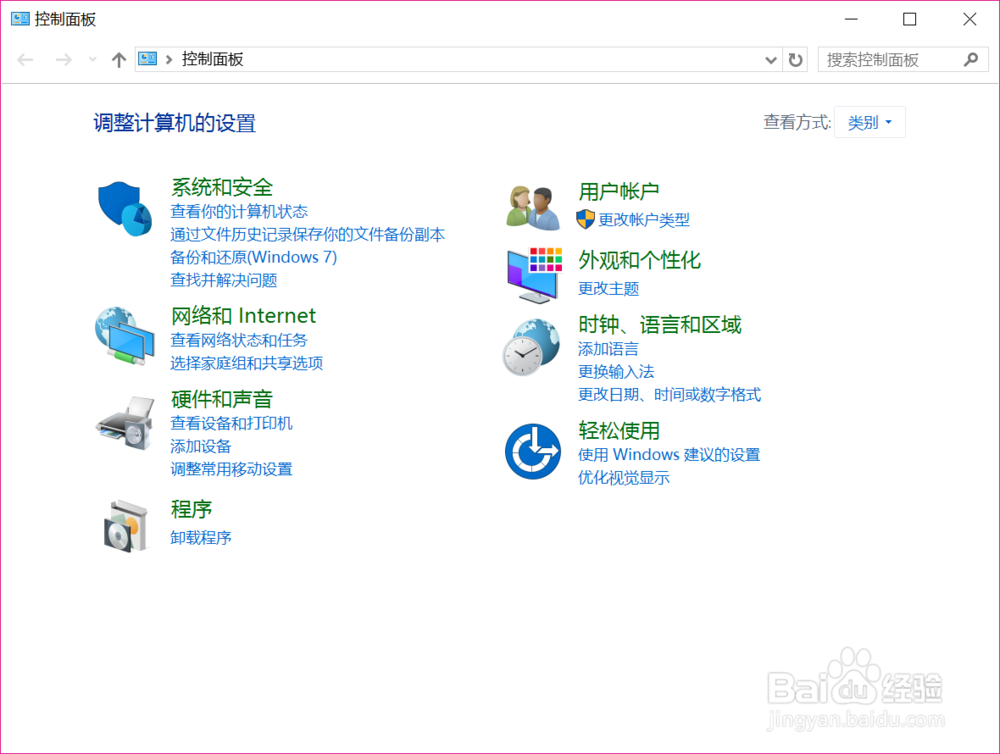Open the 时钟、语言和区域 category heading
1000x754 pixels.
(660, 325)
